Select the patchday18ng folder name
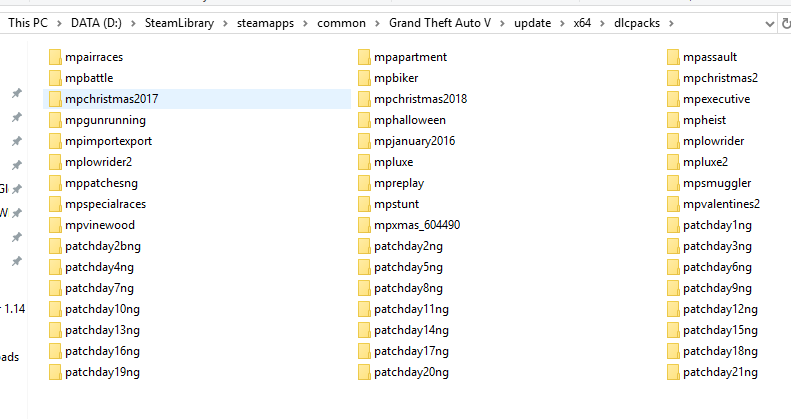Viewport: 791px width, 419px height. [720, 351]
